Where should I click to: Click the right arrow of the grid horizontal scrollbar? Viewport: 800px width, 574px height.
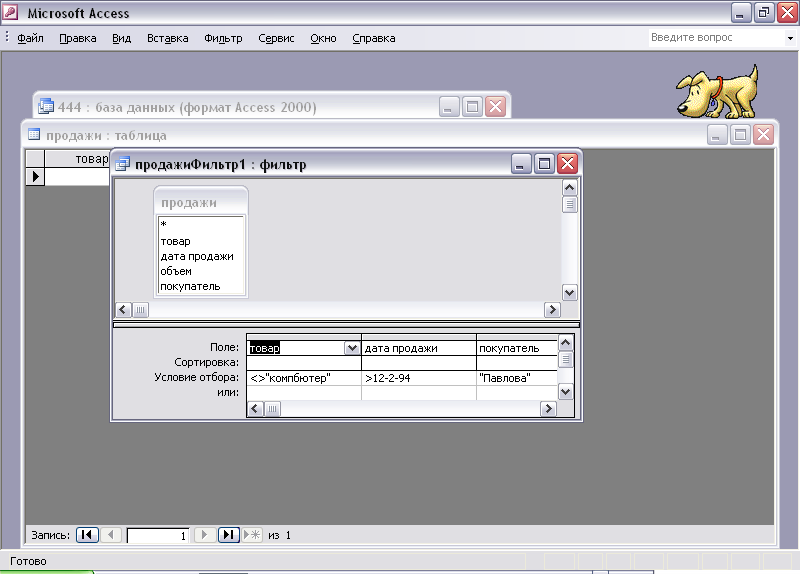coord(548,409)
